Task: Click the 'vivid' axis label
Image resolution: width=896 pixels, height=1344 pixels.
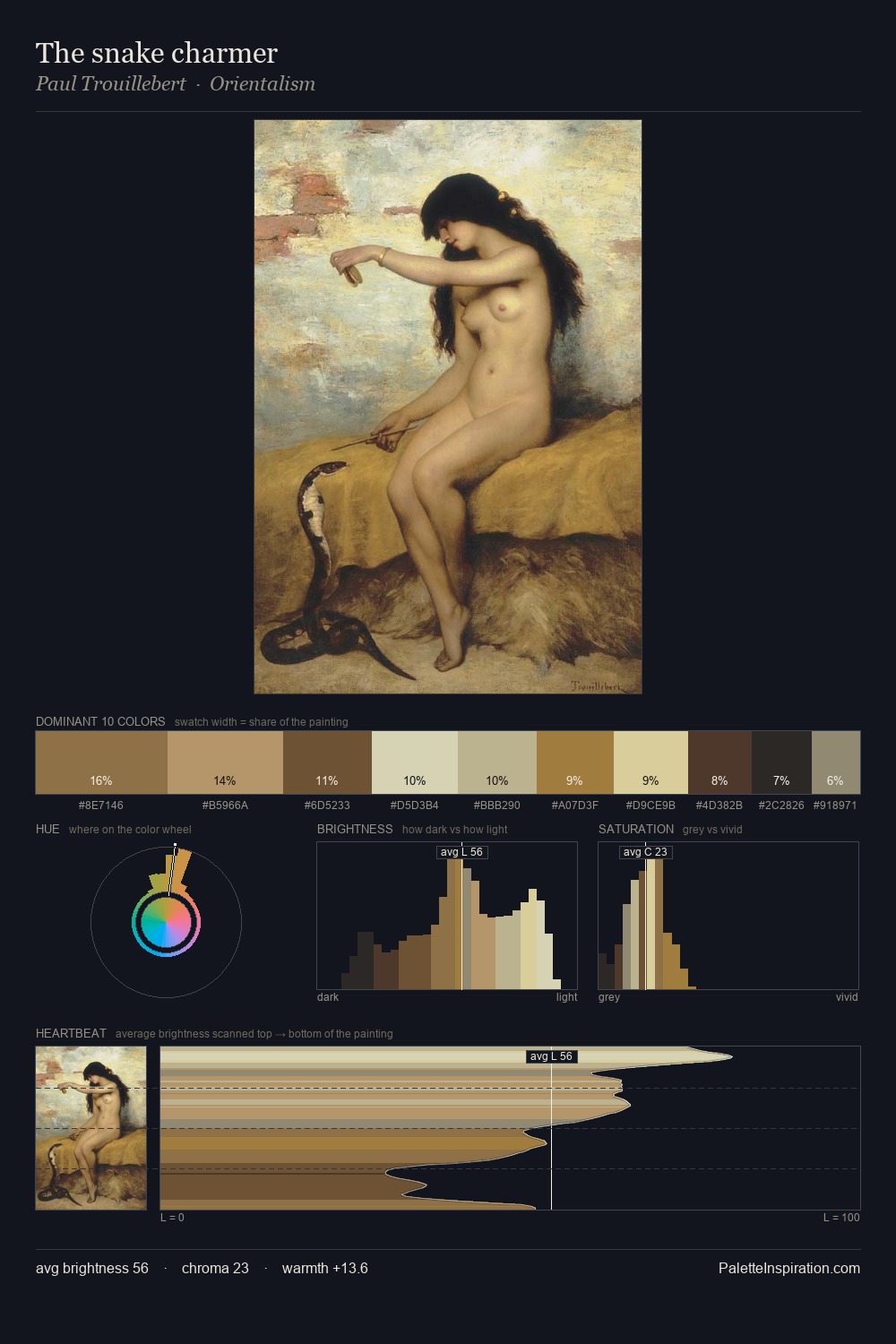Action: (847, 997)
